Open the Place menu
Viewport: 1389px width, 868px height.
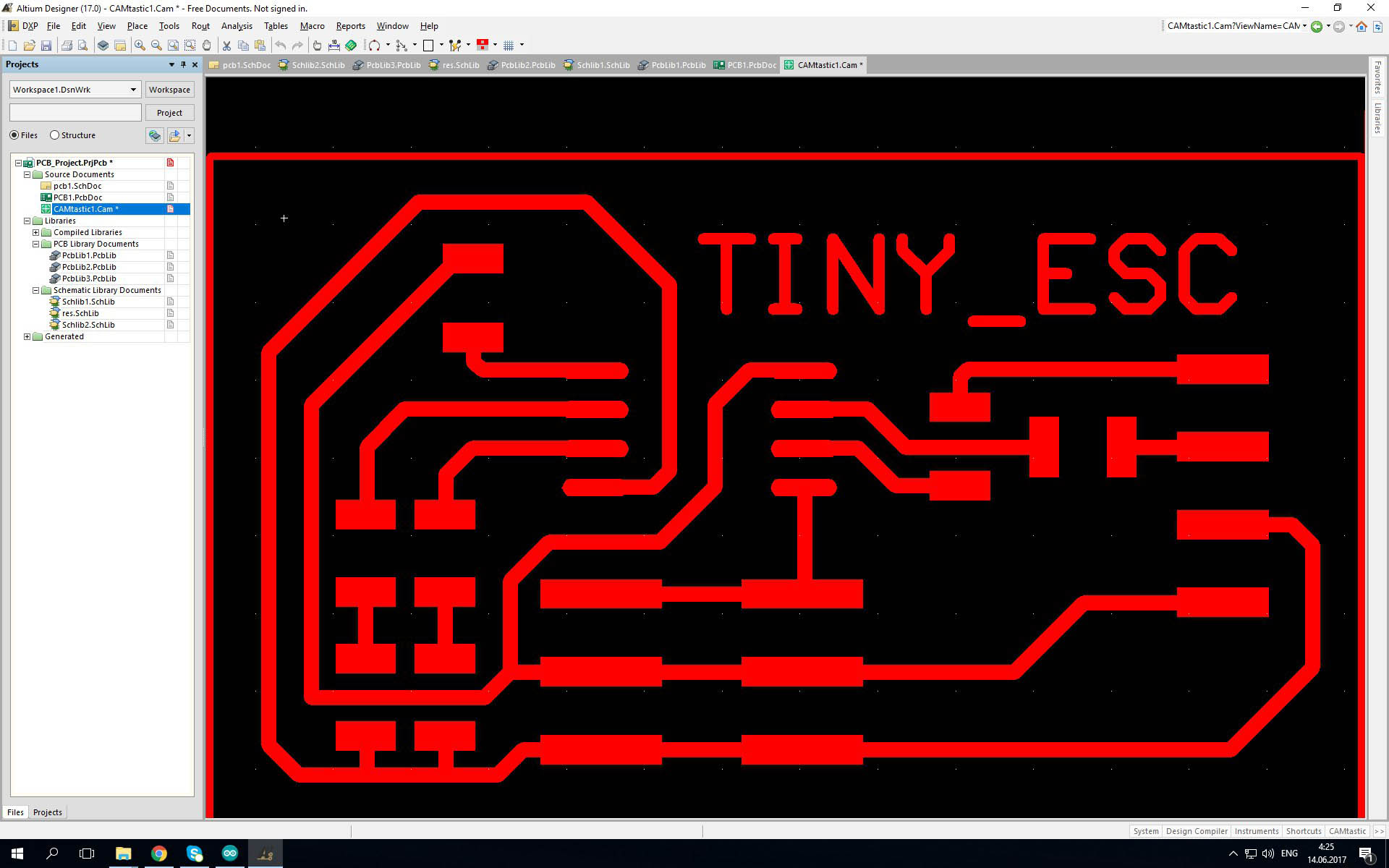click(x=137, y=26)
